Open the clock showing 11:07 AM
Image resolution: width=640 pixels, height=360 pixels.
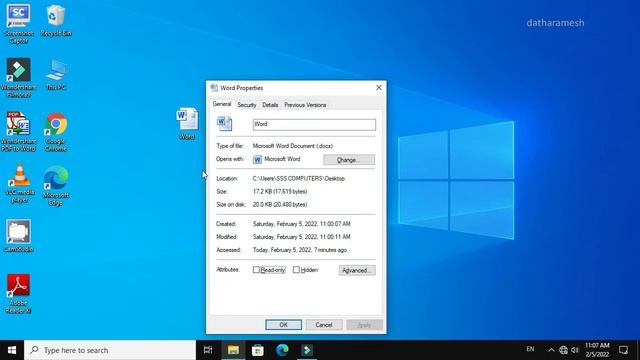point(597,350)
